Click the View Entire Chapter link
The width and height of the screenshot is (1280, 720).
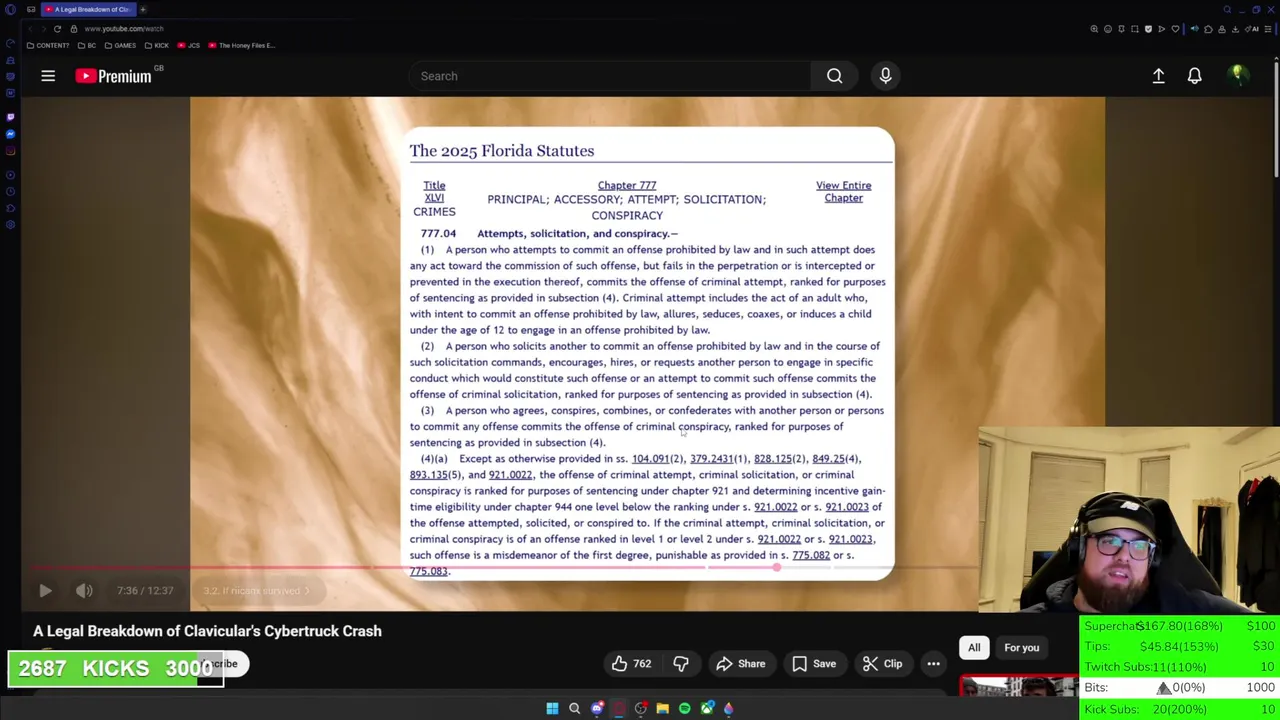click(x=843, y=191)
